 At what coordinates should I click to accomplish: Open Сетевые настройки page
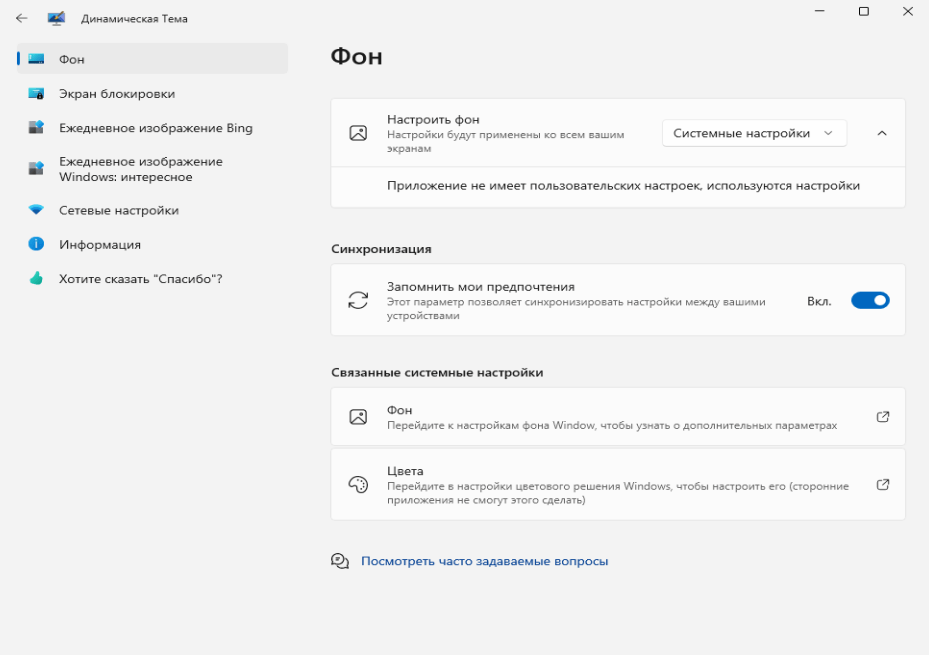click(x=152, y=210)
